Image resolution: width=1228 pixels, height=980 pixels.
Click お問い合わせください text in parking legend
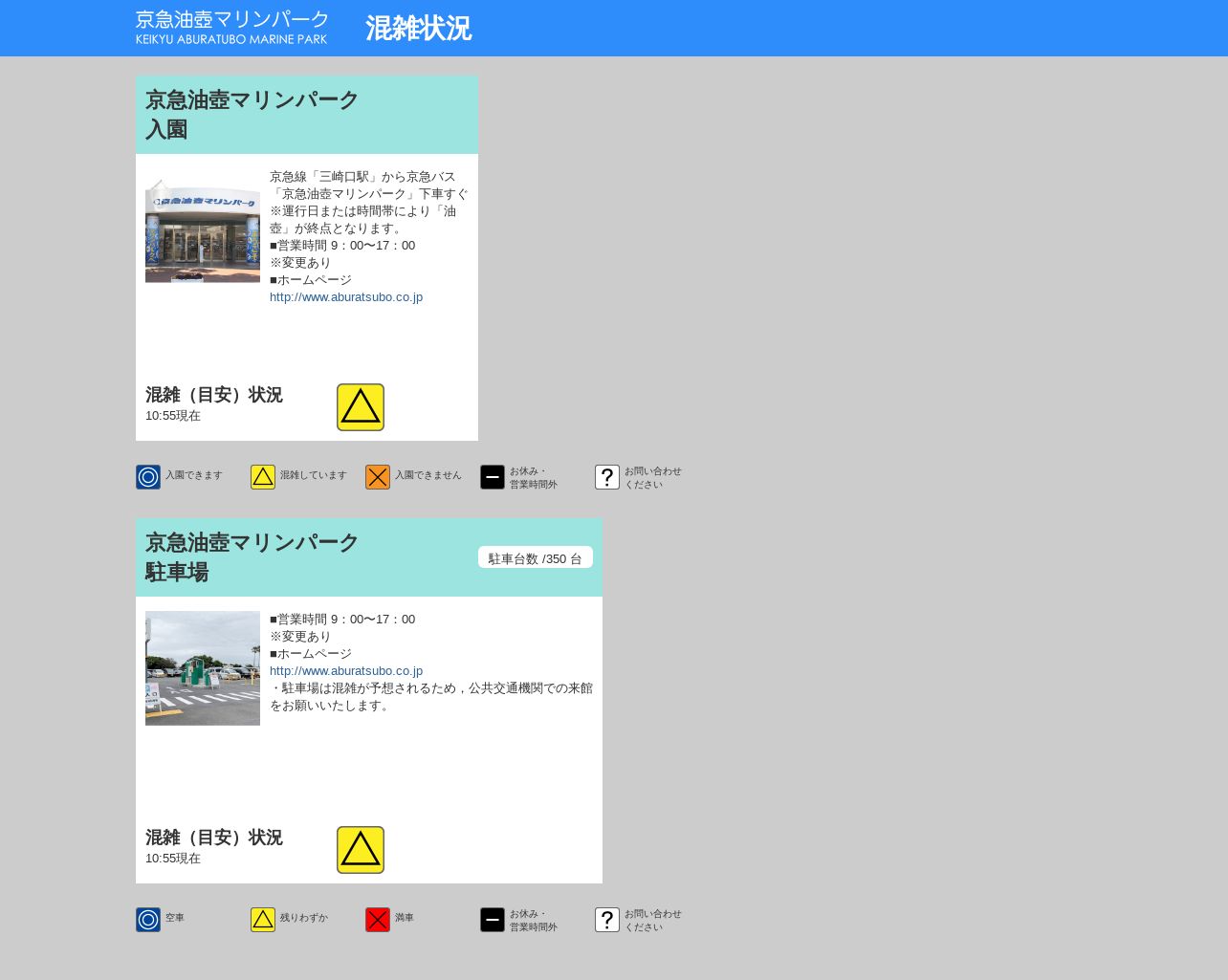653,921
